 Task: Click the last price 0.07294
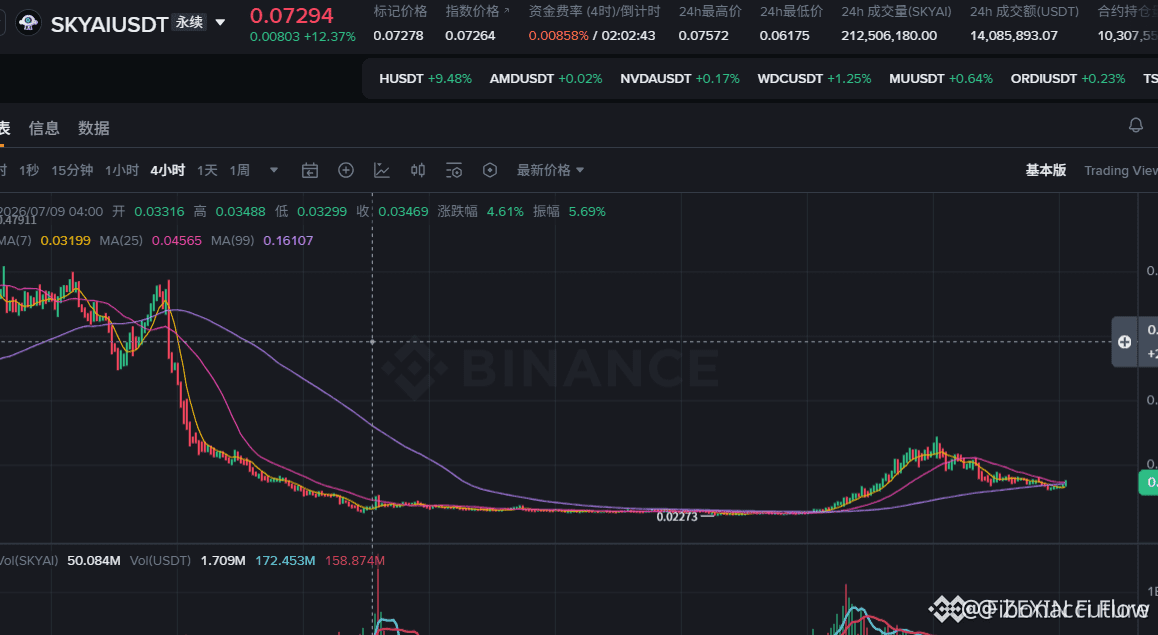(x=292, y=16)
